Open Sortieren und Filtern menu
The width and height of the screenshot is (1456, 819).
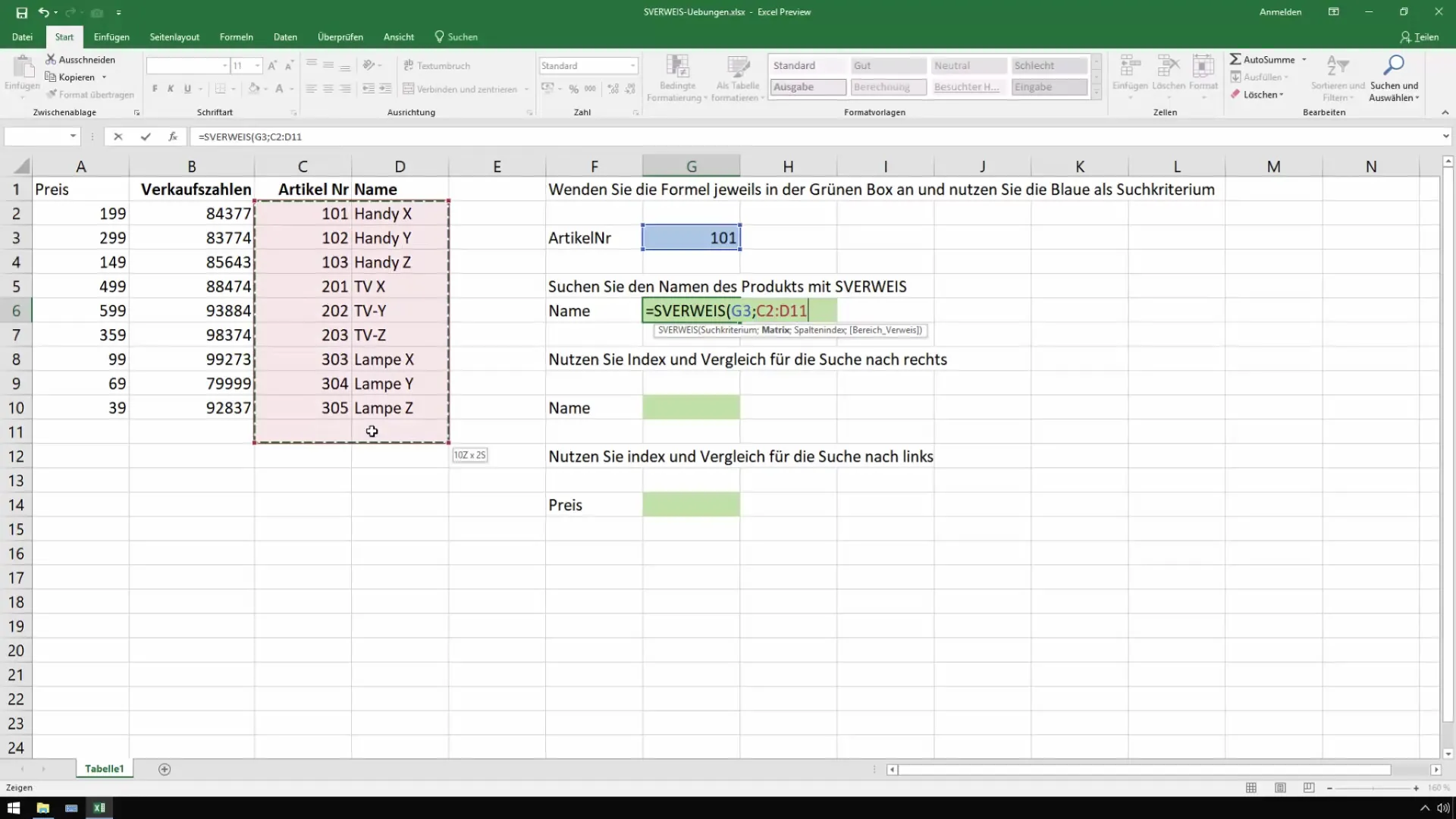coord(1338,78)
